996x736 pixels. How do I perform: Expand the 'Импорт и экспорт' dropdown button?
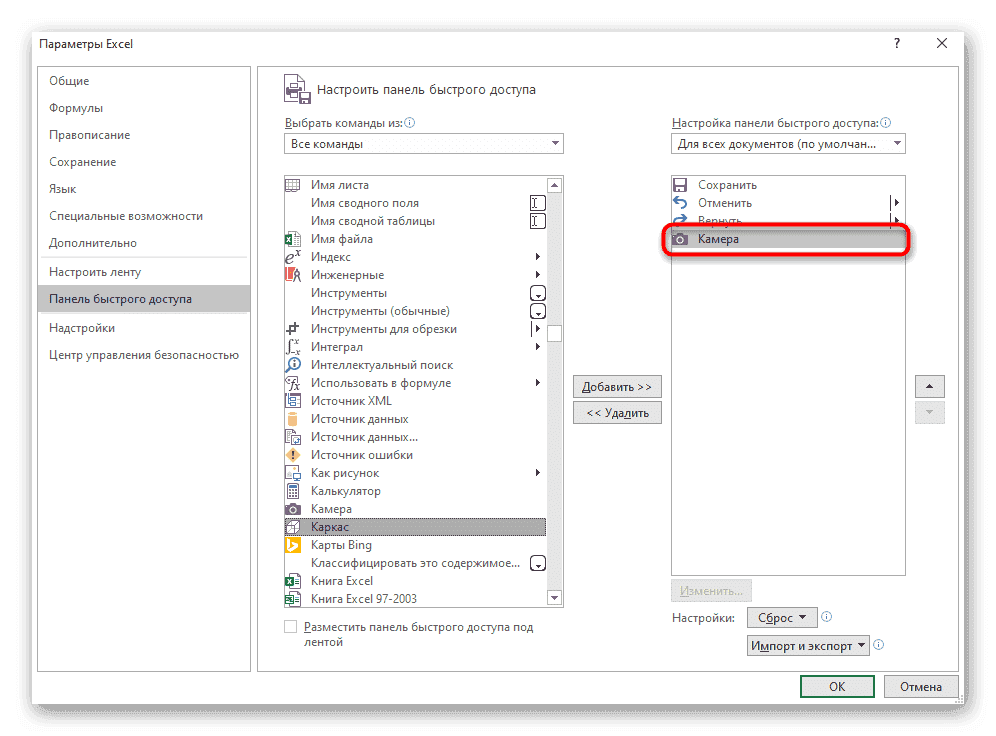(x=808, y=646)
